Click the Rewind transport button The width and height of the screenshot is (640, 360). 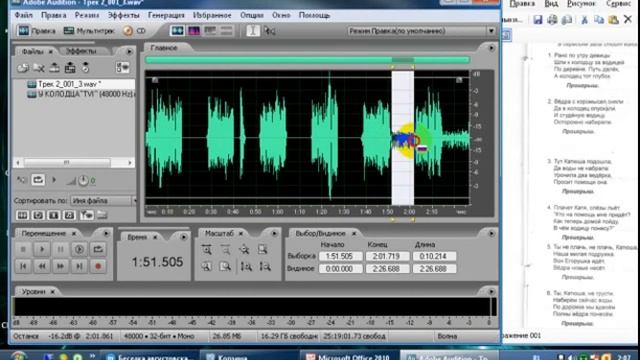click(42, 266)
